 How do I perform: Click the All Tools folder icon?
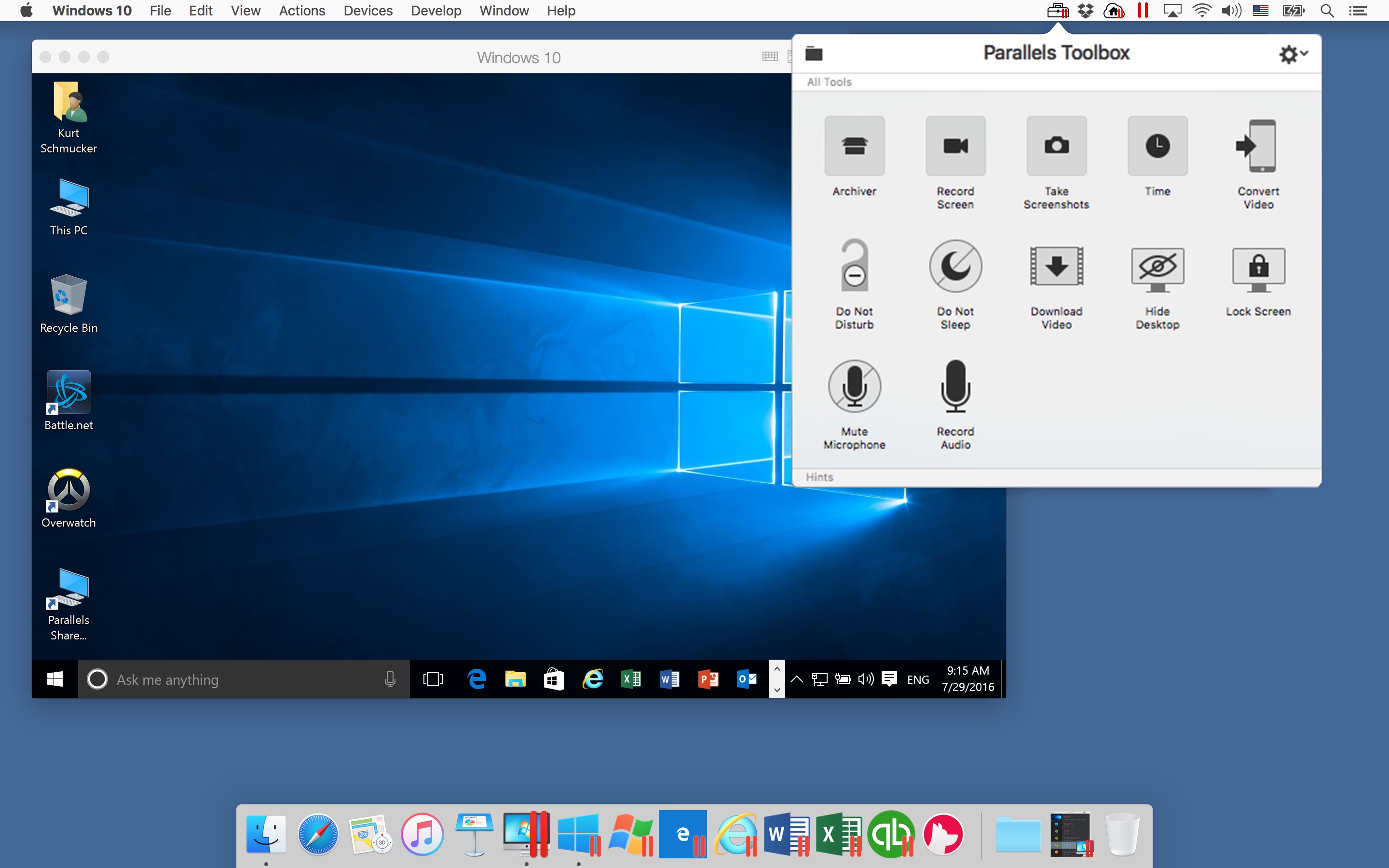tap(815, 53)
